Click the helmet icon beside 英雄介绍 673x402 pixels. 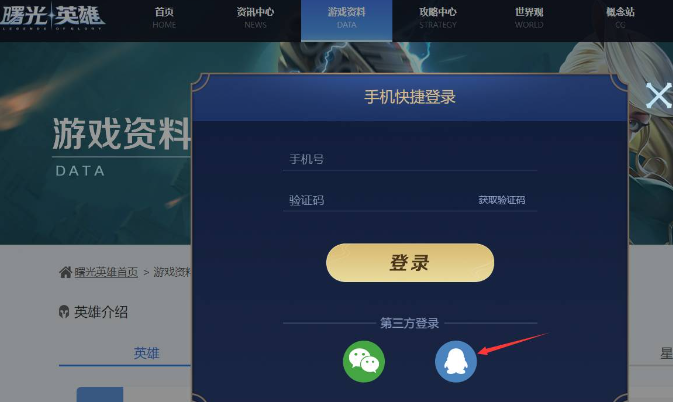click(x=64, y=311)
